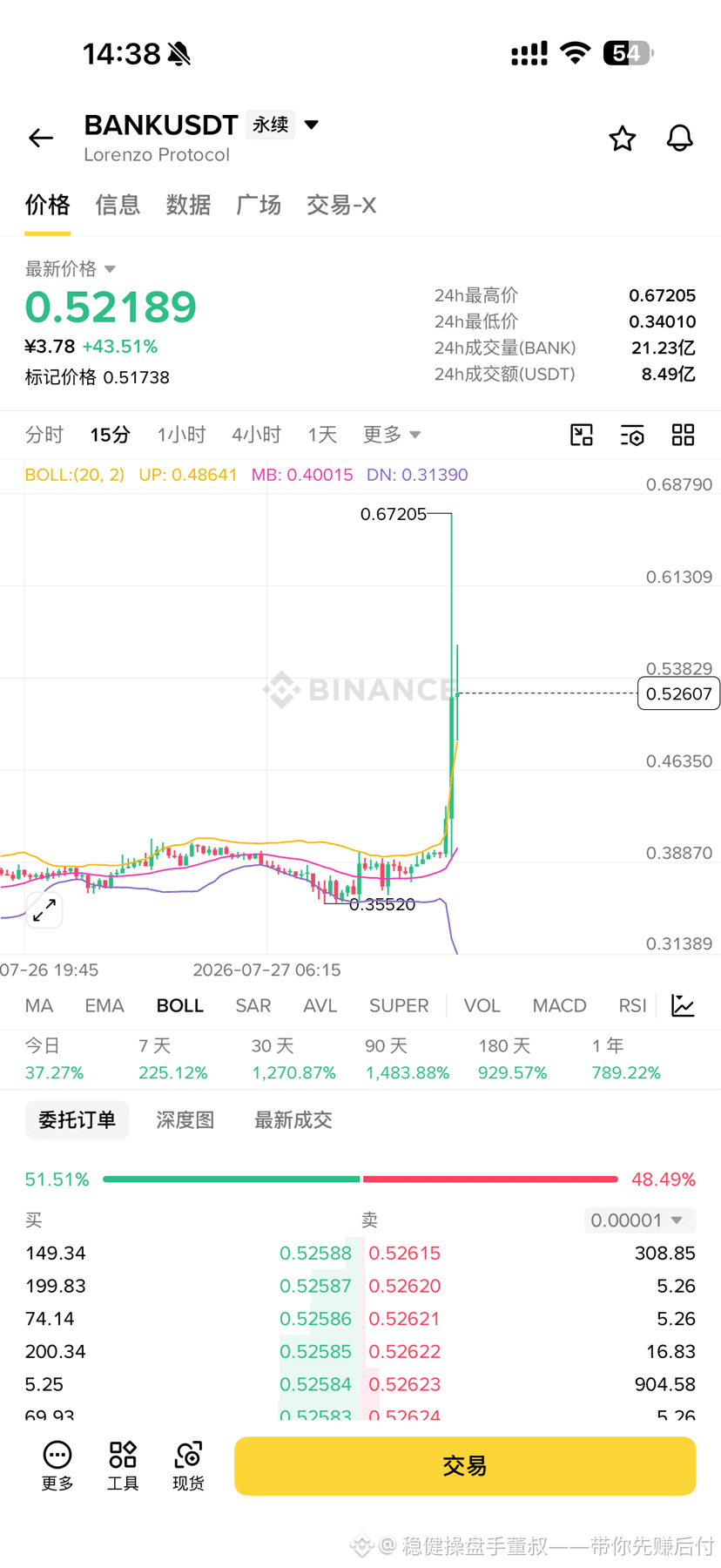
Task: Select ask price 0.52615
Action: pyautogui.click(x=405, y=1254)
